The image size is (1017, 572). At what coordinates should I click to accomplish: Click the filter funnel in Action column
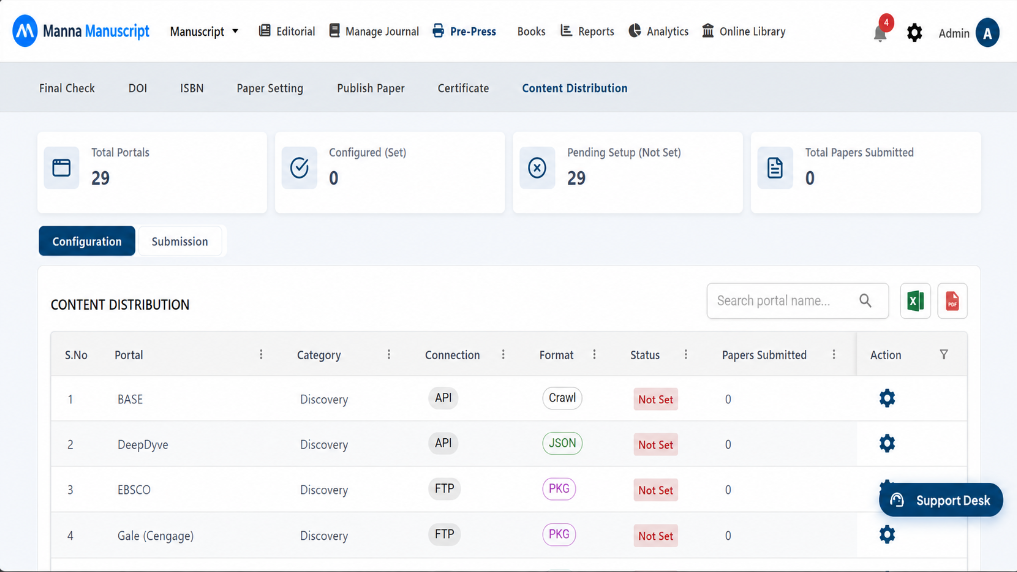click(944, 354)
